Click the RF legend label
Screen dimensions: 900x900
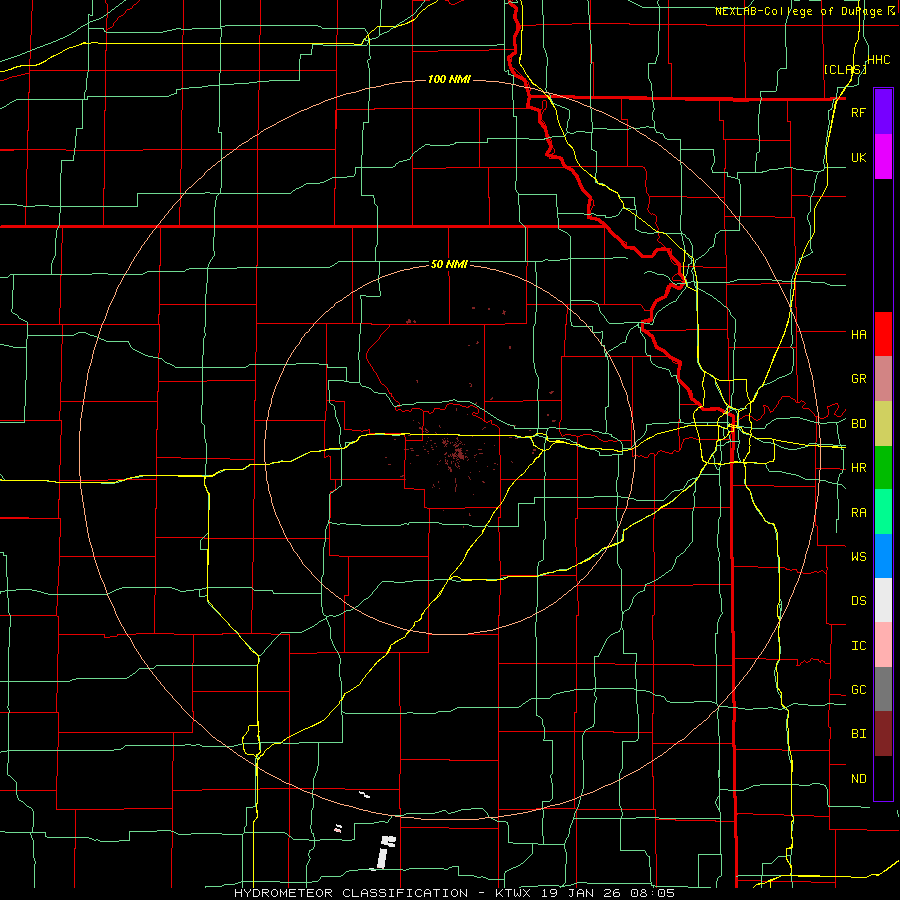(858, 112)
